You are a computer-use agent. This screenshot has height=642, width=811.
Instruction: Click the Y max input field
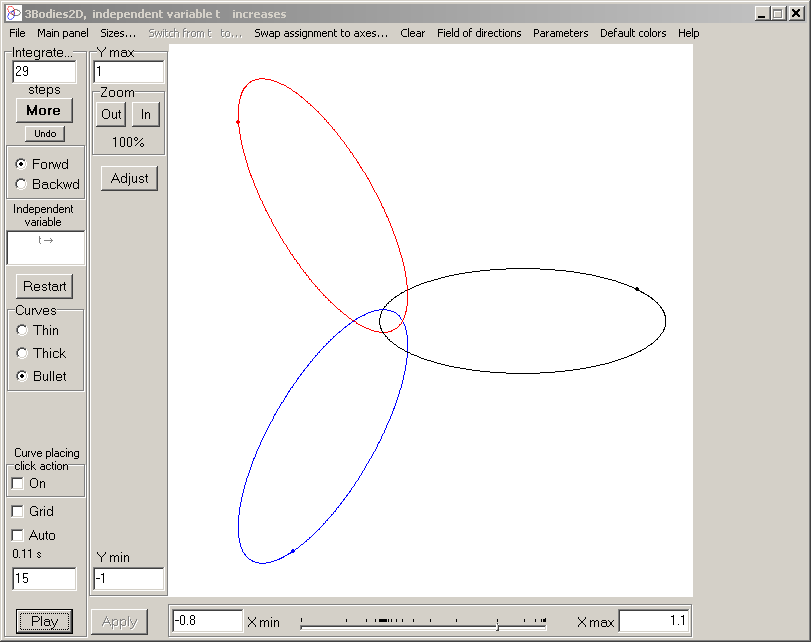129,71
